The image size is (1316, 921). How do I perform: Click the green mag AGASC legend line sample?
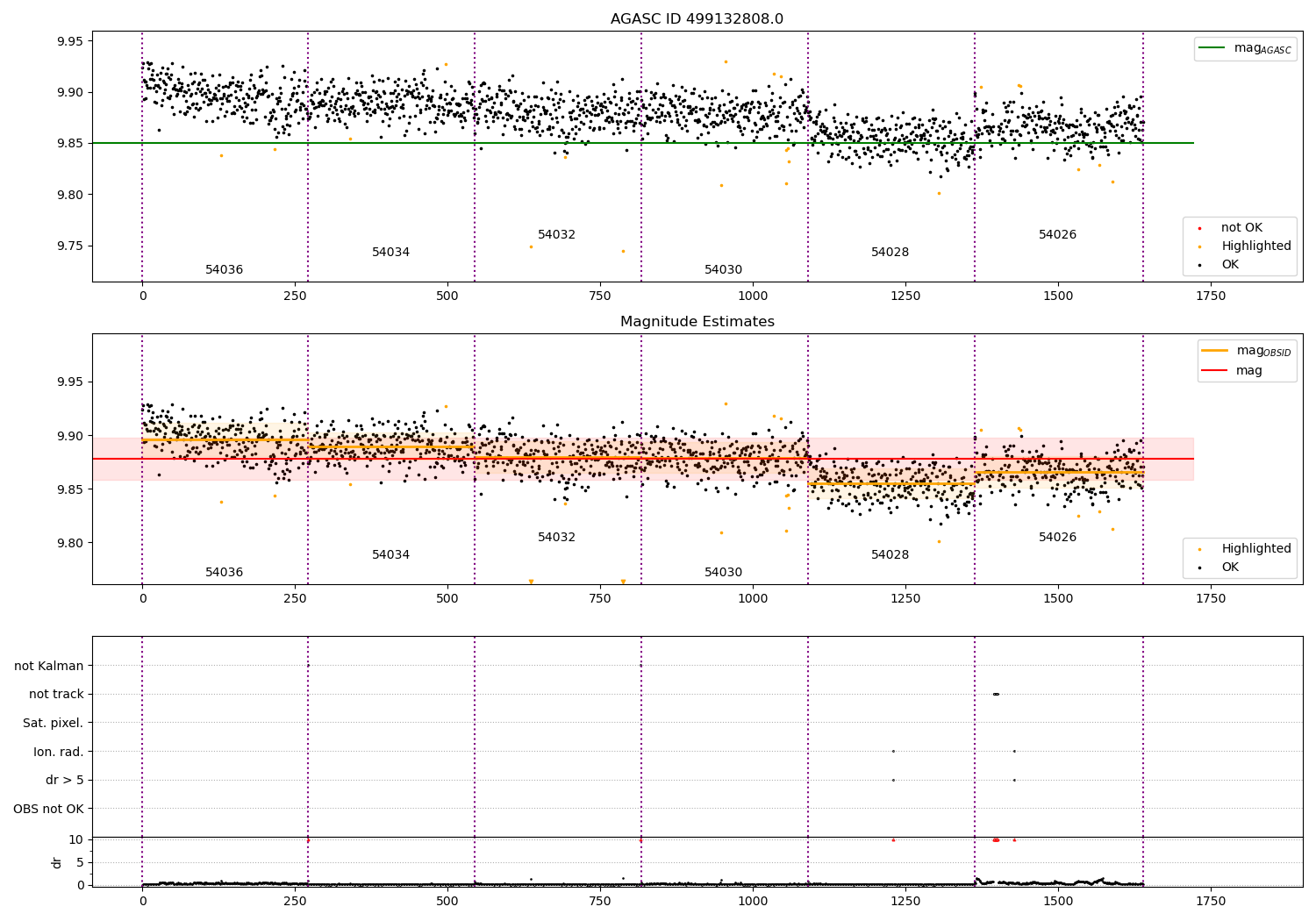coord(1212,48)
